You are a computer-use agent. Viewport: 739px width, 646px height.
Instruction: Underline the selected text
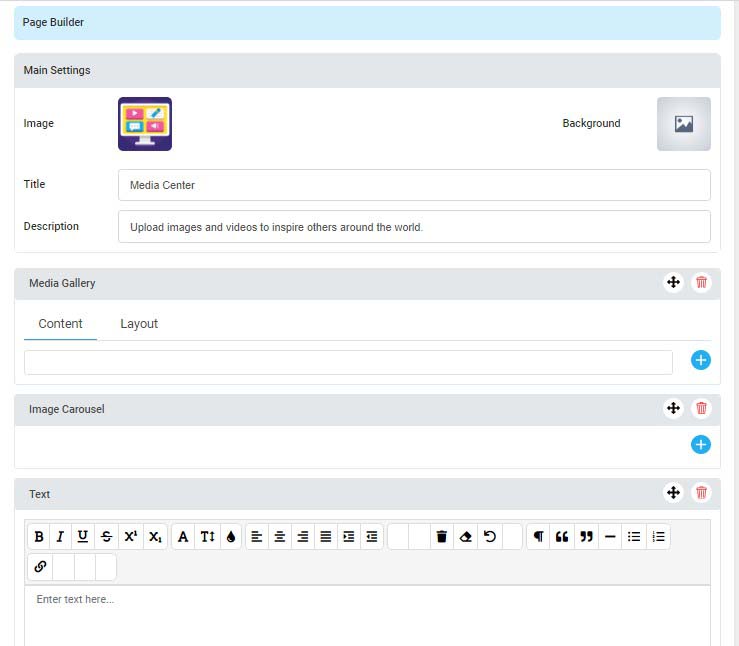click(83, 536)
